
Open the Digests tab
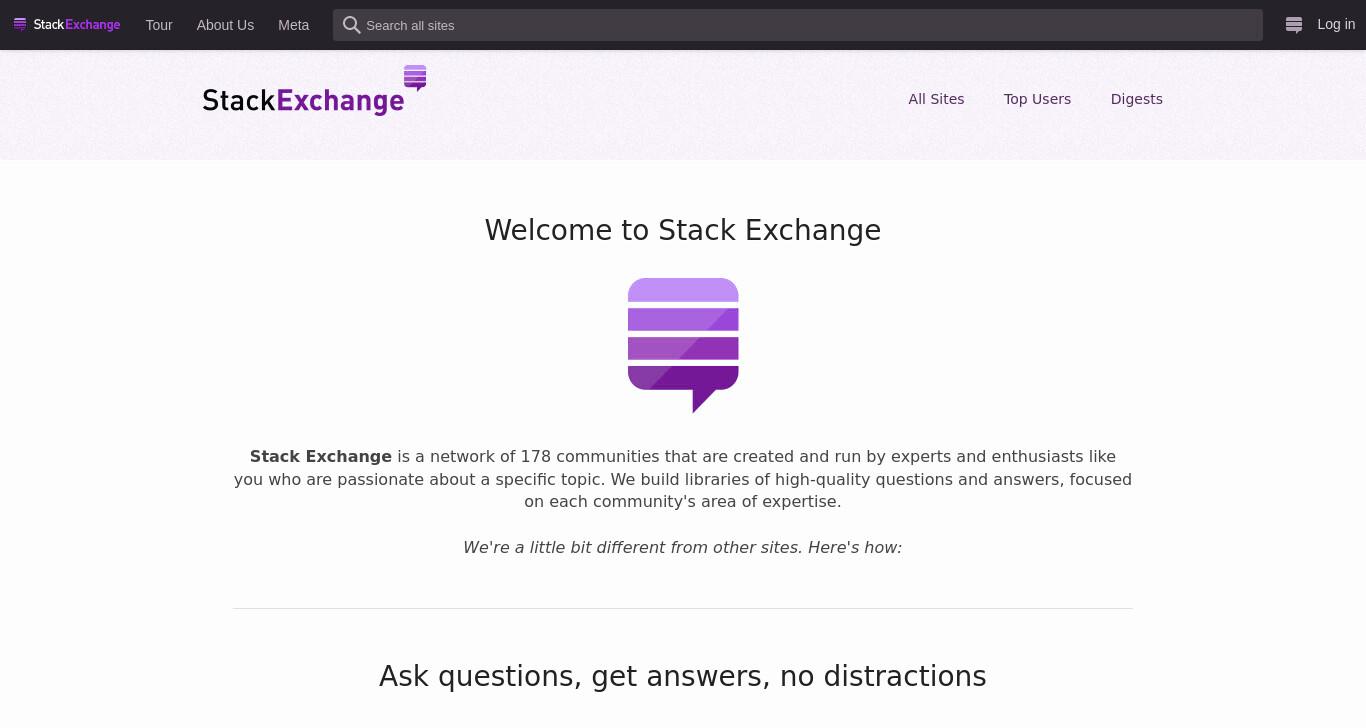(1136, 99)
